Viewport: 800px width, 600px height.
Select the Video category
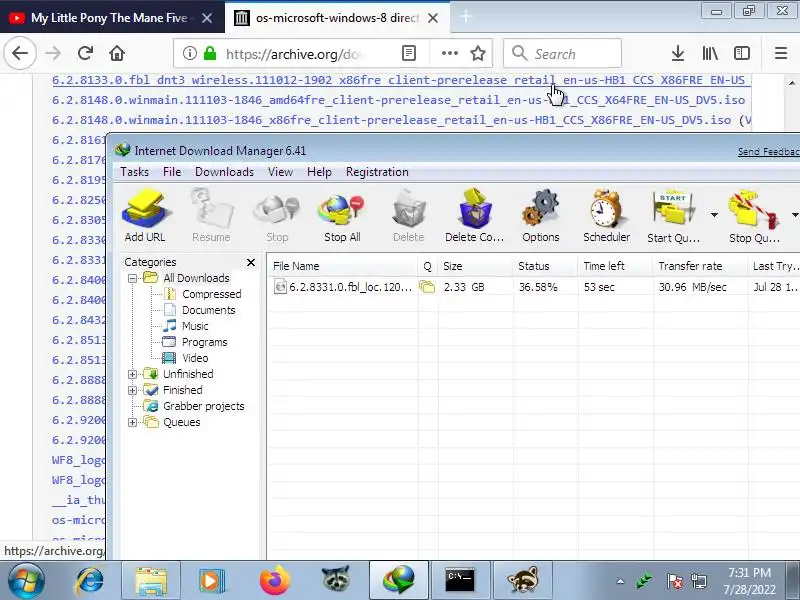(x=195, y=358)
